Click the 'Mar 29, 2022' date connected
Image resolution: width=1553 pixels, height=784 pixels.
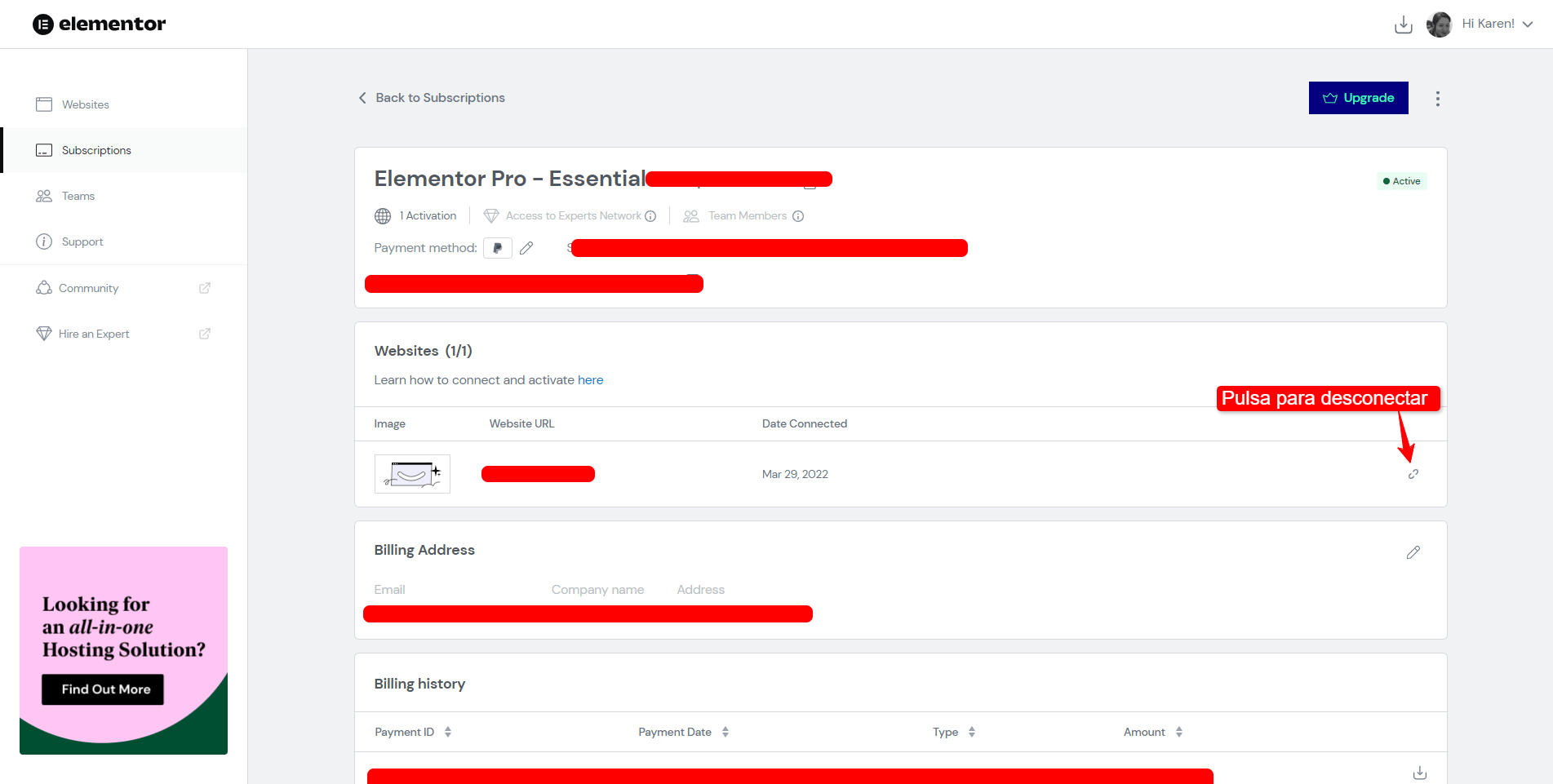(795, 474)
